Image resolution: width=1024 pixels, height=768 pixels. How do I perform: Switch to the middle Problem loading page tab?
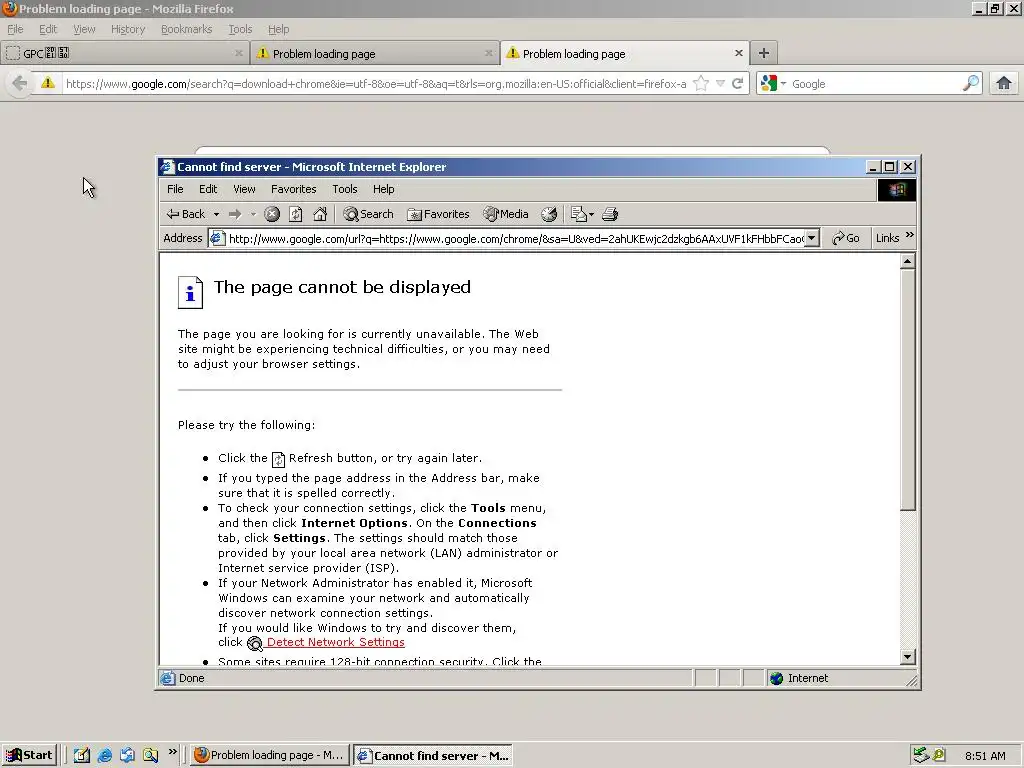pos(374,54)
